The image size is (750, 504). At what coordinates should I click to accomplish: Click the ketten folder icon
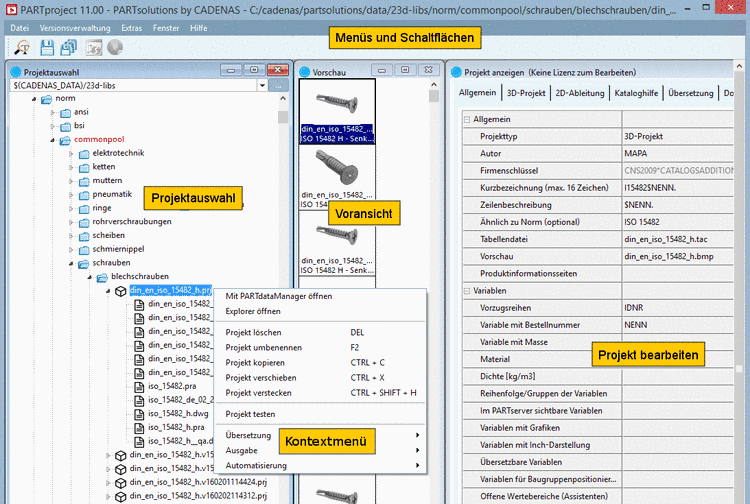[84, 167]
